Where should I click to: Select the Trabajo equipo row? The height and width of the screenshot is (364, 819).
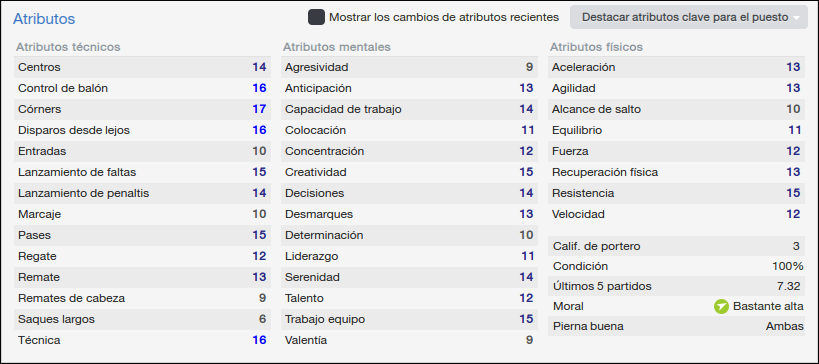[x=409, y=319]
